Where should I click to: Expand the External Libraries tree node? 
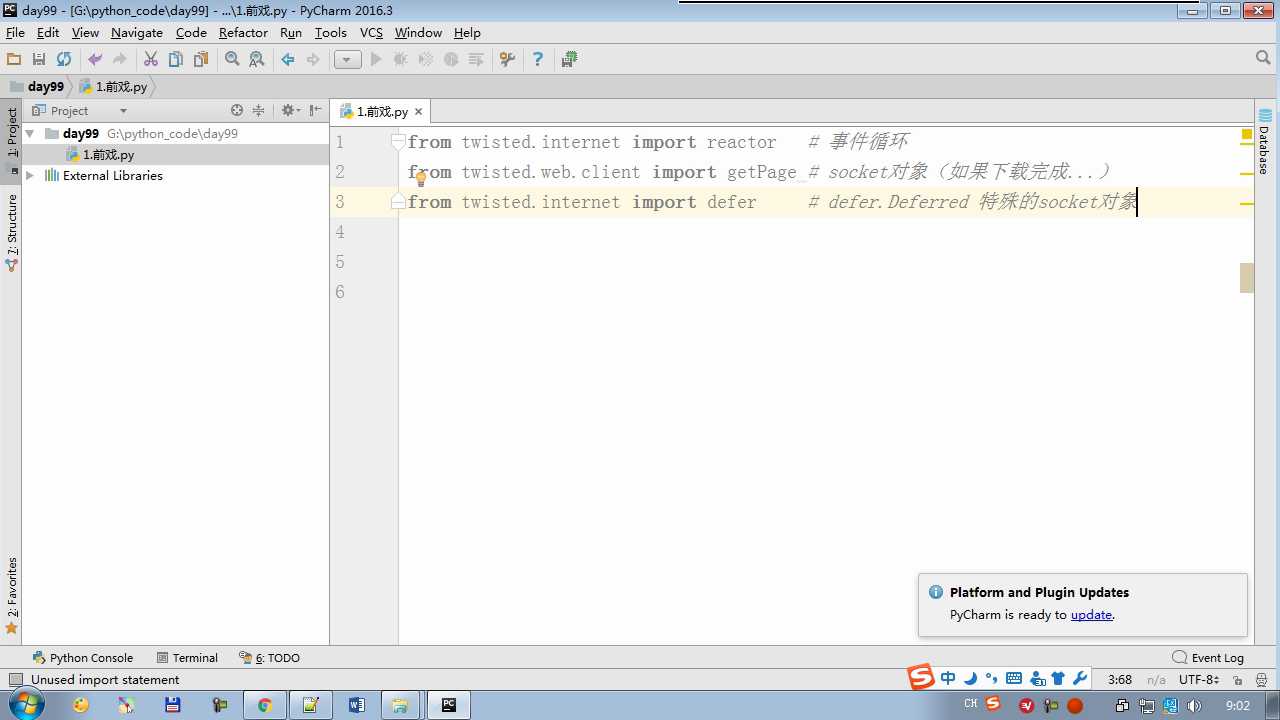click(x=30, y=176)
